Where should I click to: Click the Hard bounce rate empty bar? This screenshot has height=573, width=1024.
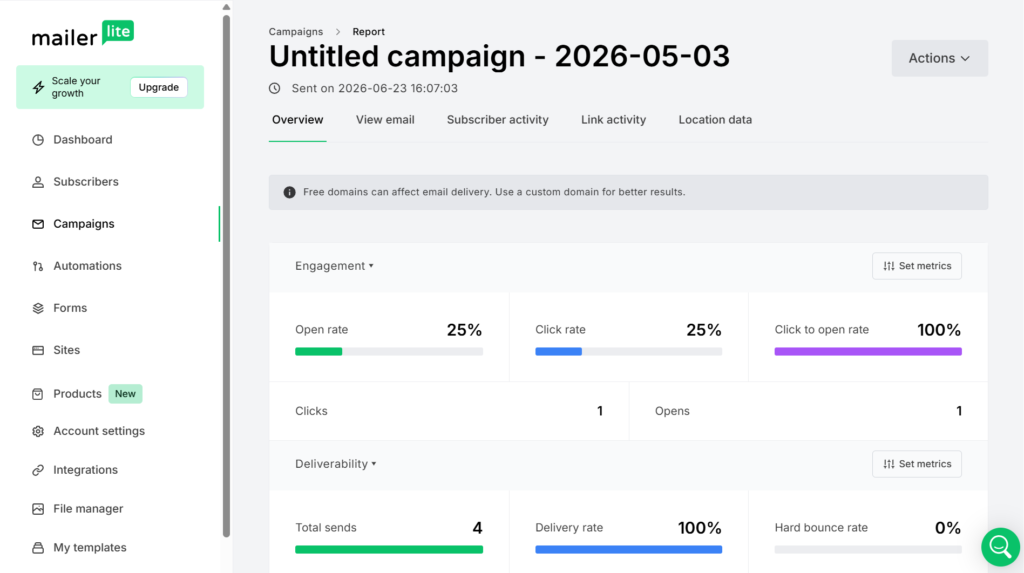868,549
